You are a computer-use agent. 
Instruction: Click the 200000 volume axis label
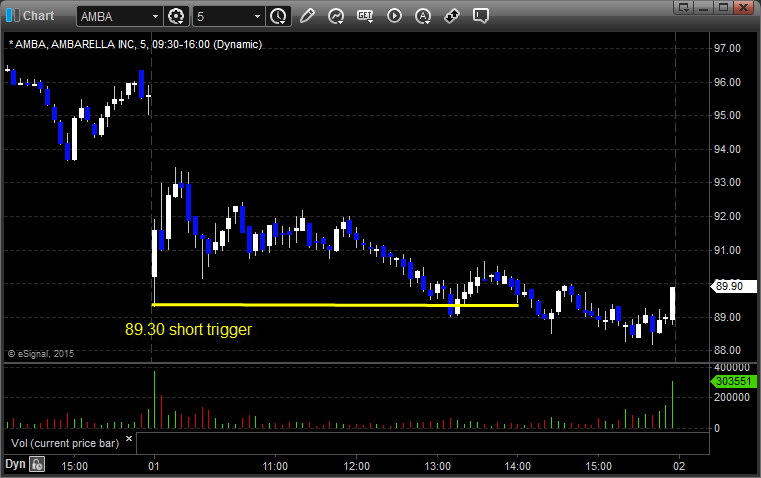click(x=732, y=397)
